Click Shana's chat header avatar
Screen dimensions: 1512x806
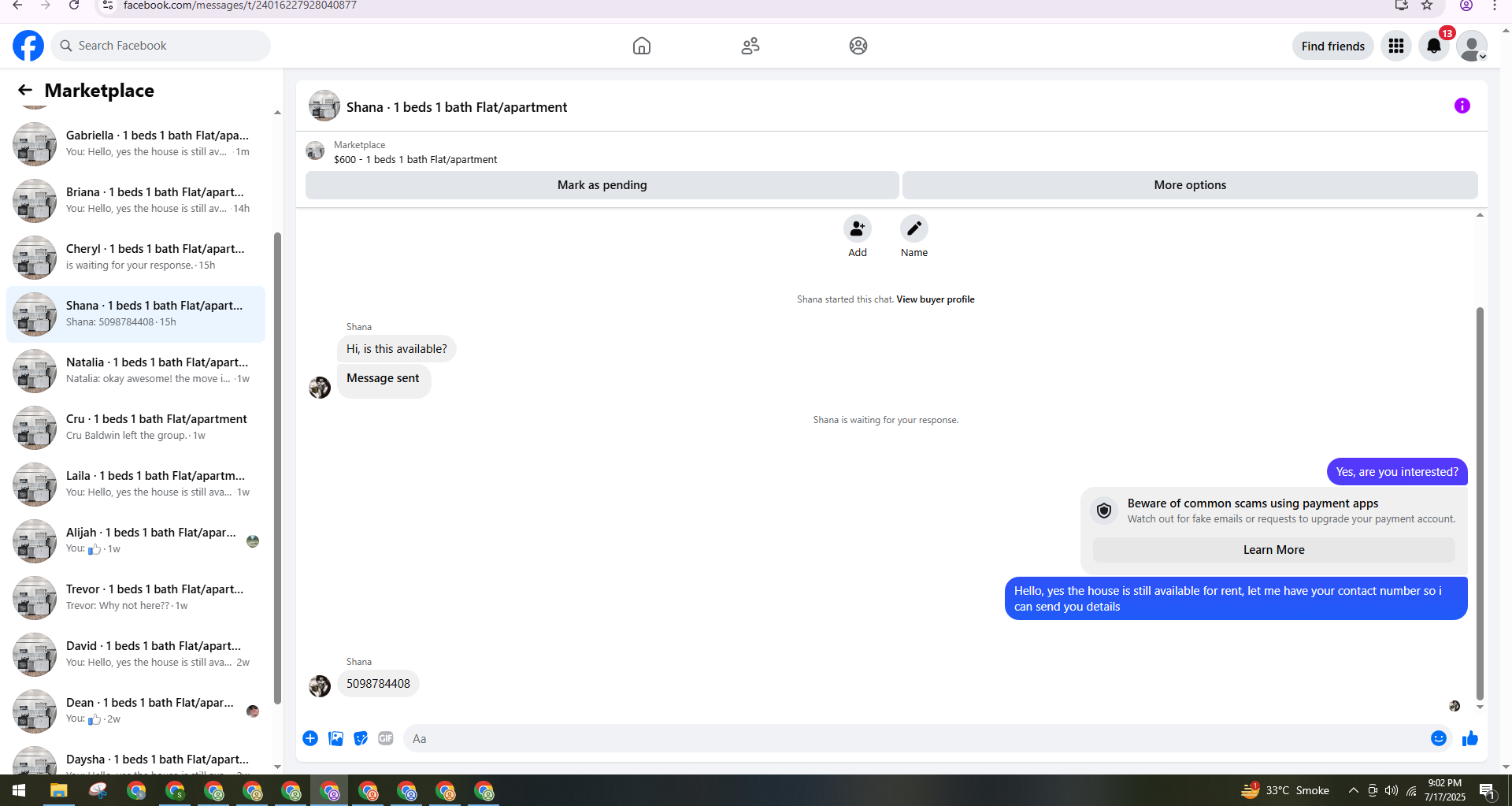(324, 106)
